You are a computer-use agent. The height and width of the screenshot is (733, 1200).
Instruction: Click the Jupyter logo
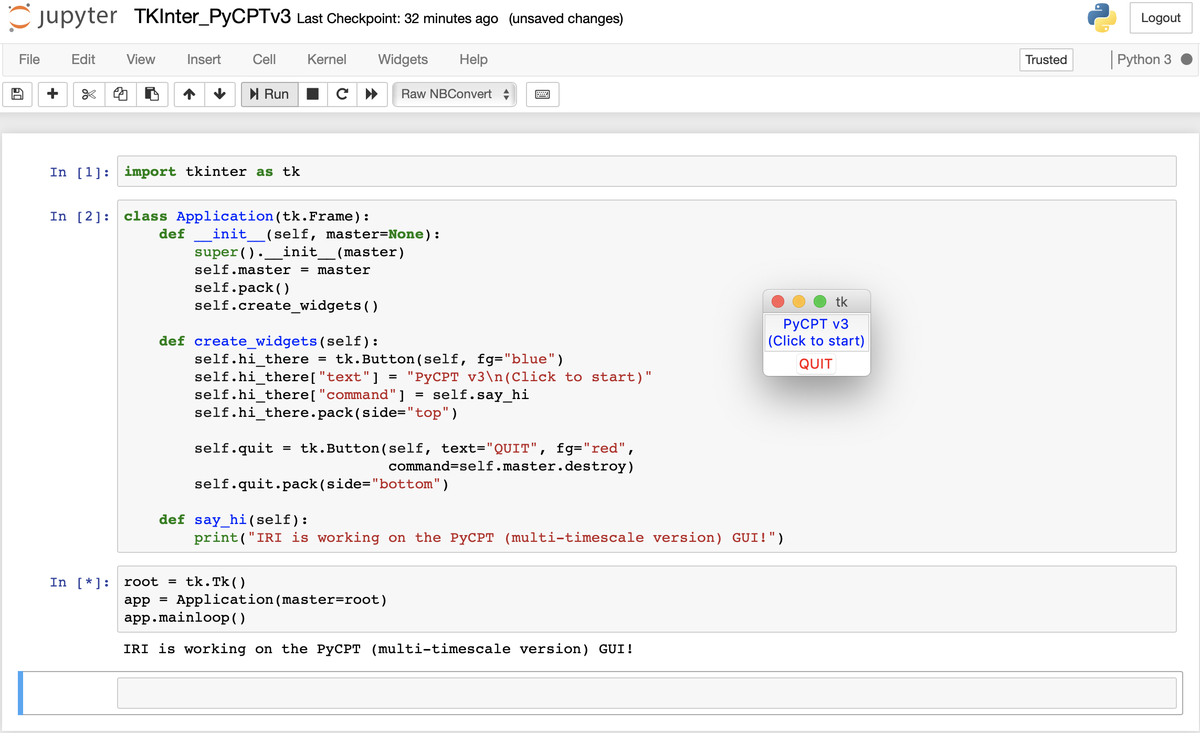[x=61, y=18]
